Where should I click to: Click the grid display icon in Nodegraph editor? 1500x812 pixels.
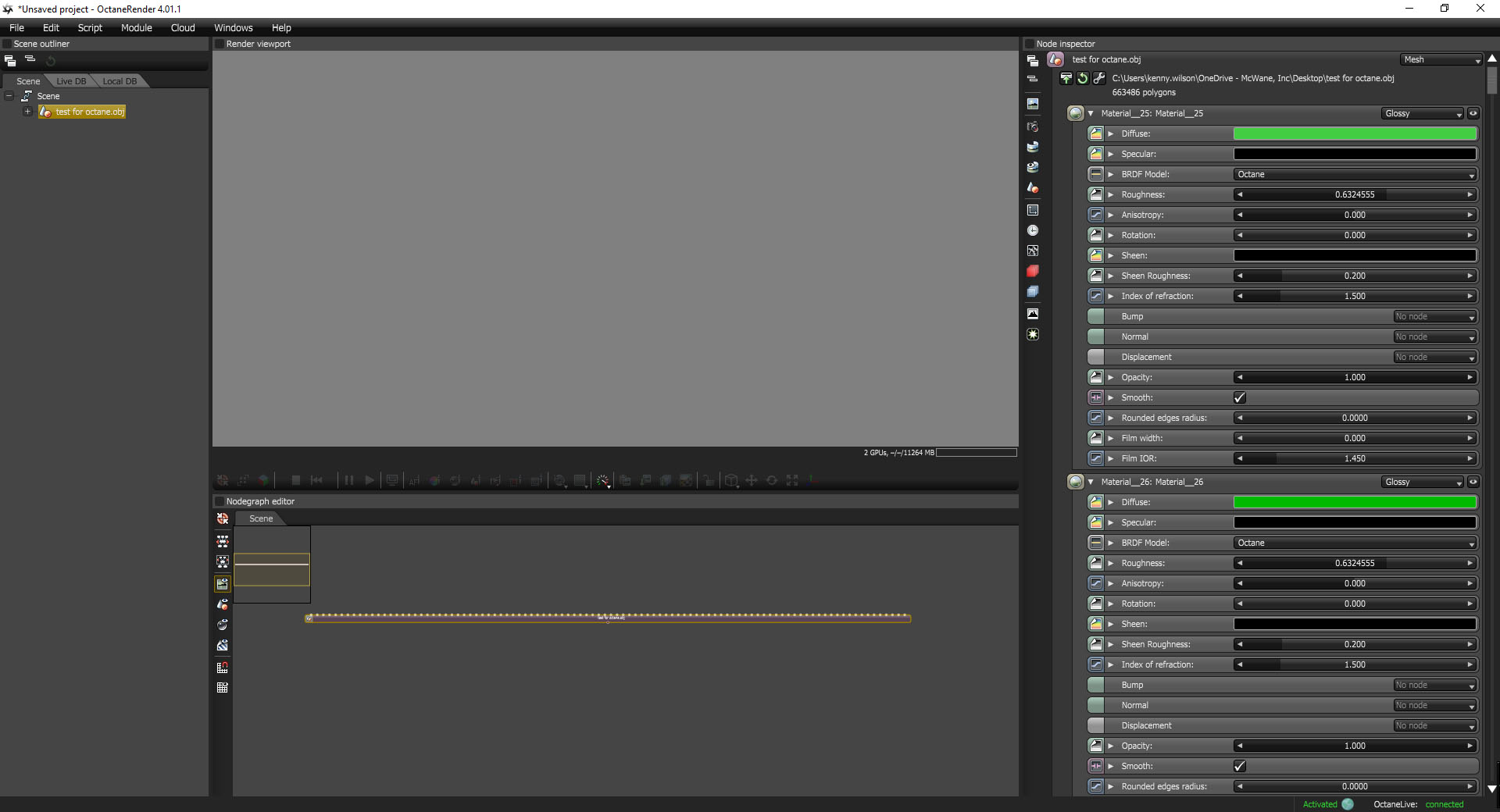pos(223,688)
